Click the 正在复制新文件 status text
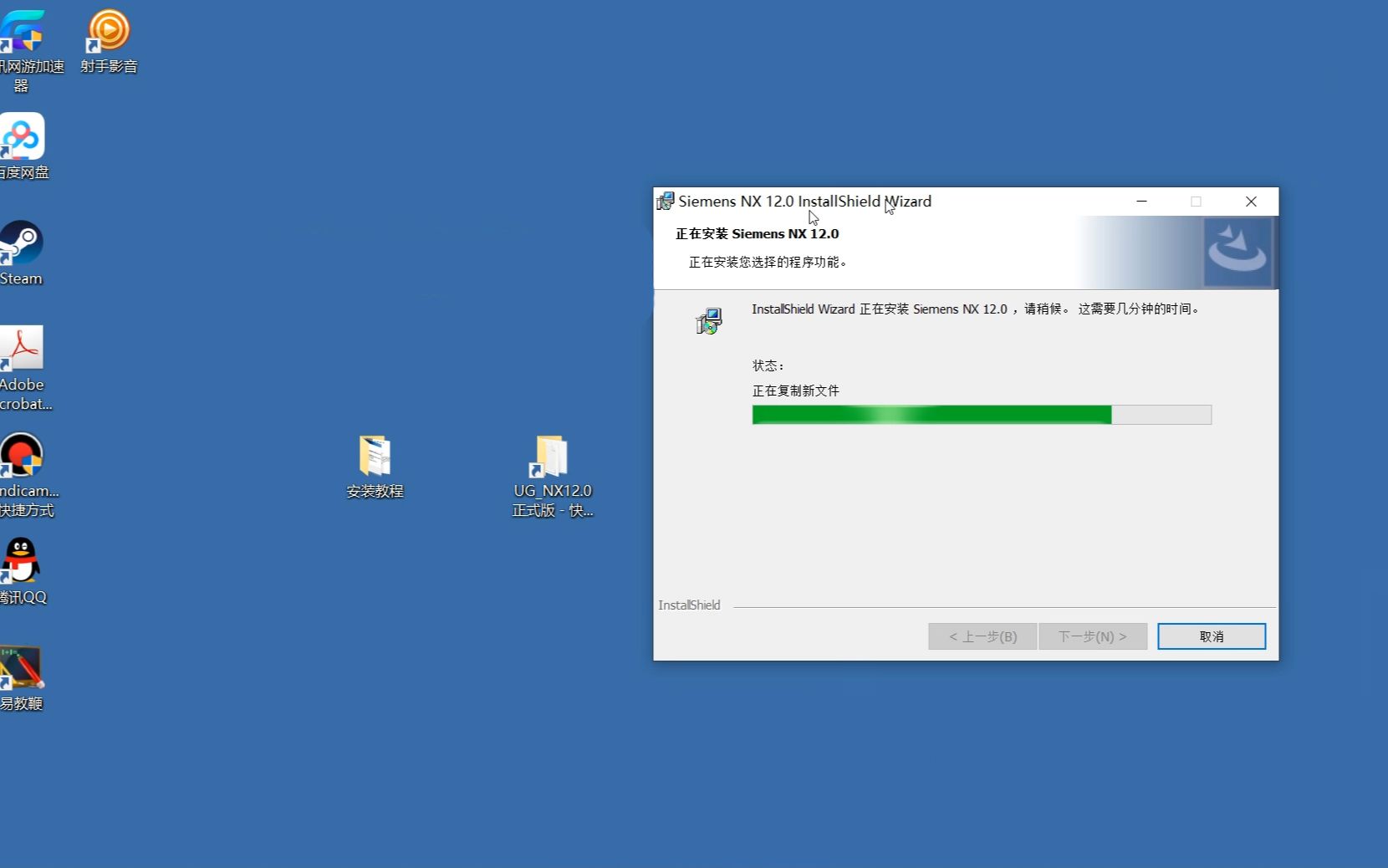The height and width of the screenshot is (868, 1388). 794,390
